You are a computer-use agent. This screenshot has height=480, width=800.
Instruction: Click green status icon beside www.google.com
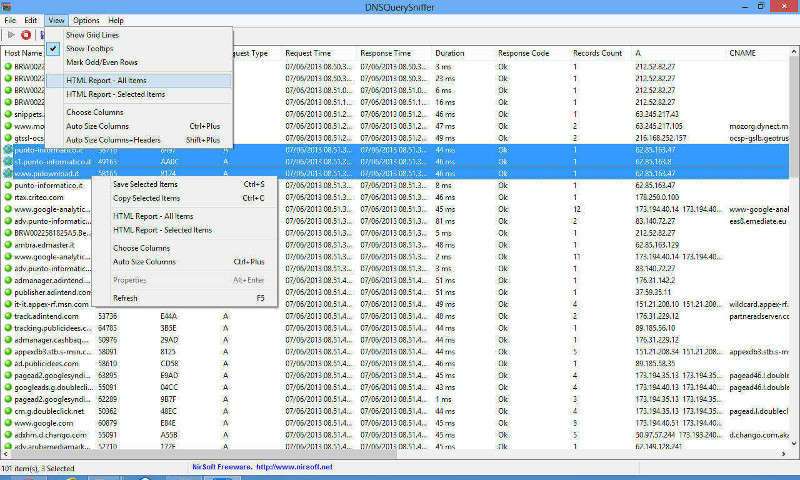(8, 423)
